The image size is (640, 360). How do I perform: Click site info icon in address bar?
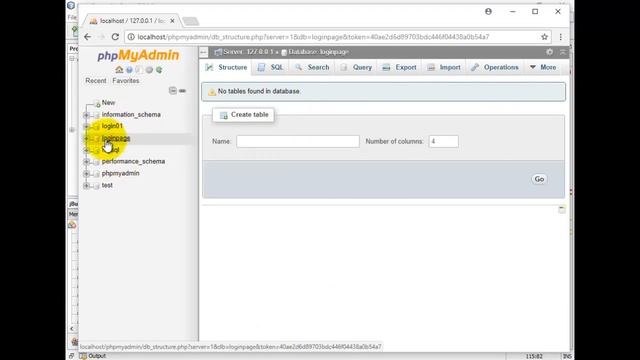point(131,37)
